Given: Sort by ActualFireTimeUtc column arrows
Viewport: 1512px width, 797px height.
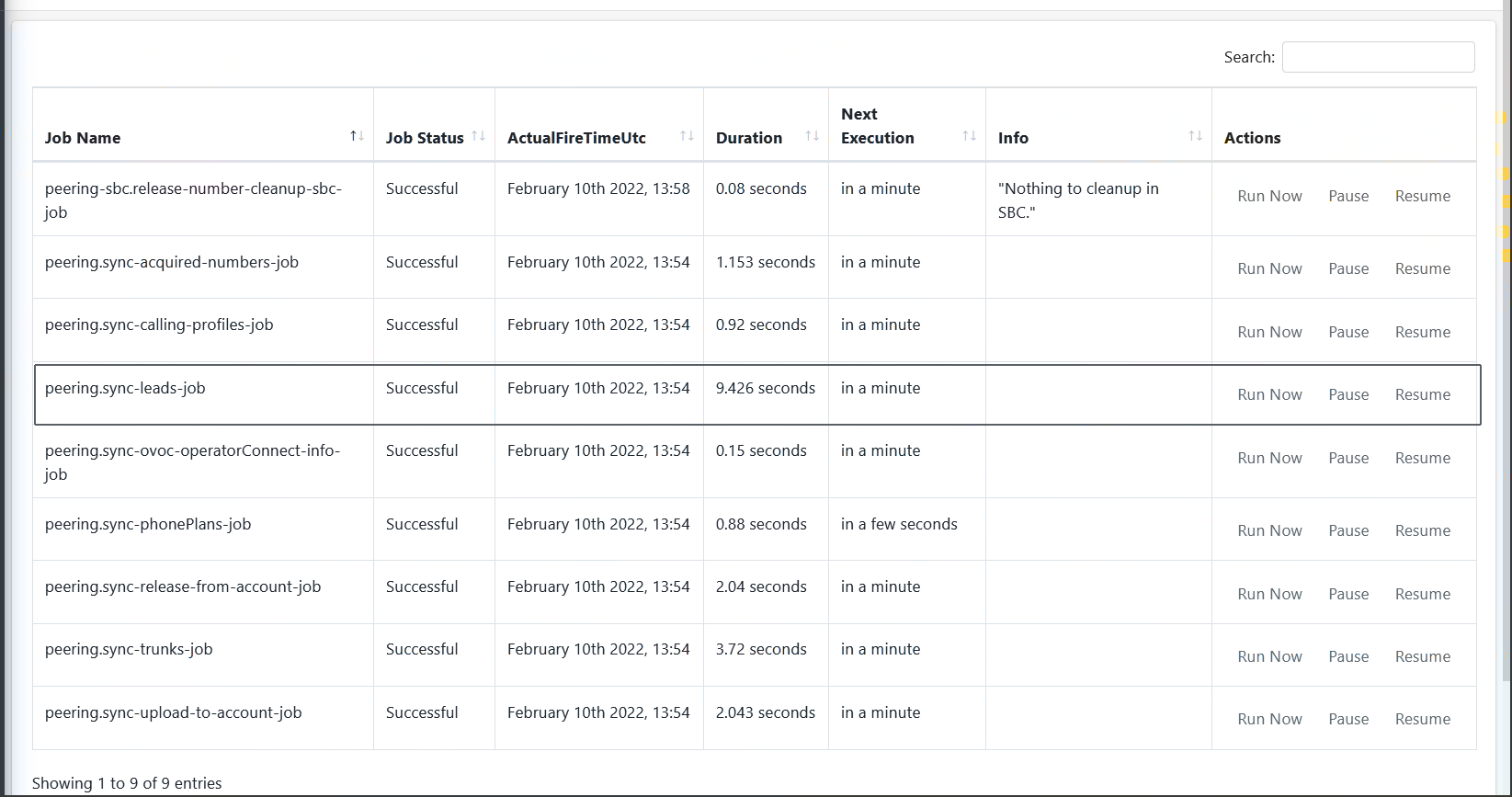Looking at the screenshot, I should [x=687, y=136].
